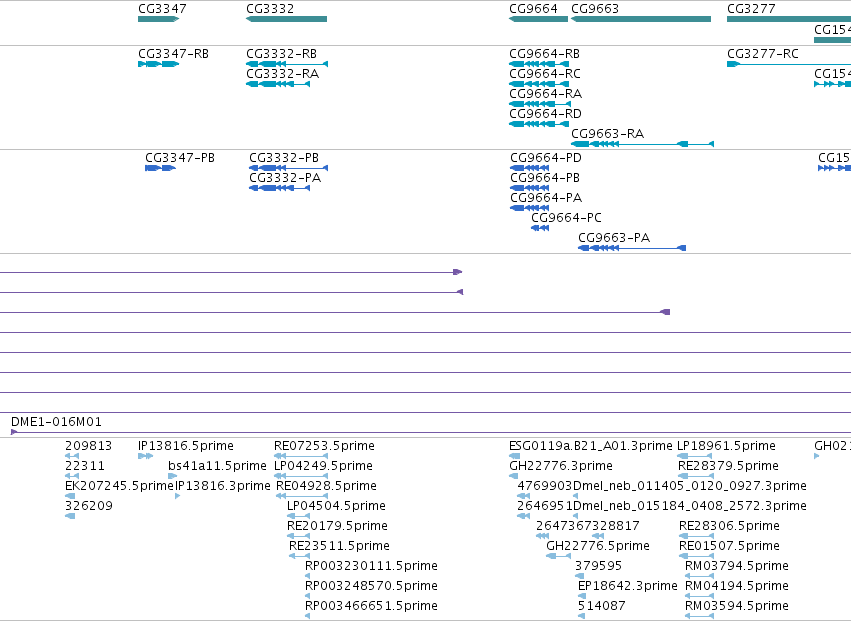Select EST bs41a11.5prime
The image size is (851, 621).
tap(173, 476)
